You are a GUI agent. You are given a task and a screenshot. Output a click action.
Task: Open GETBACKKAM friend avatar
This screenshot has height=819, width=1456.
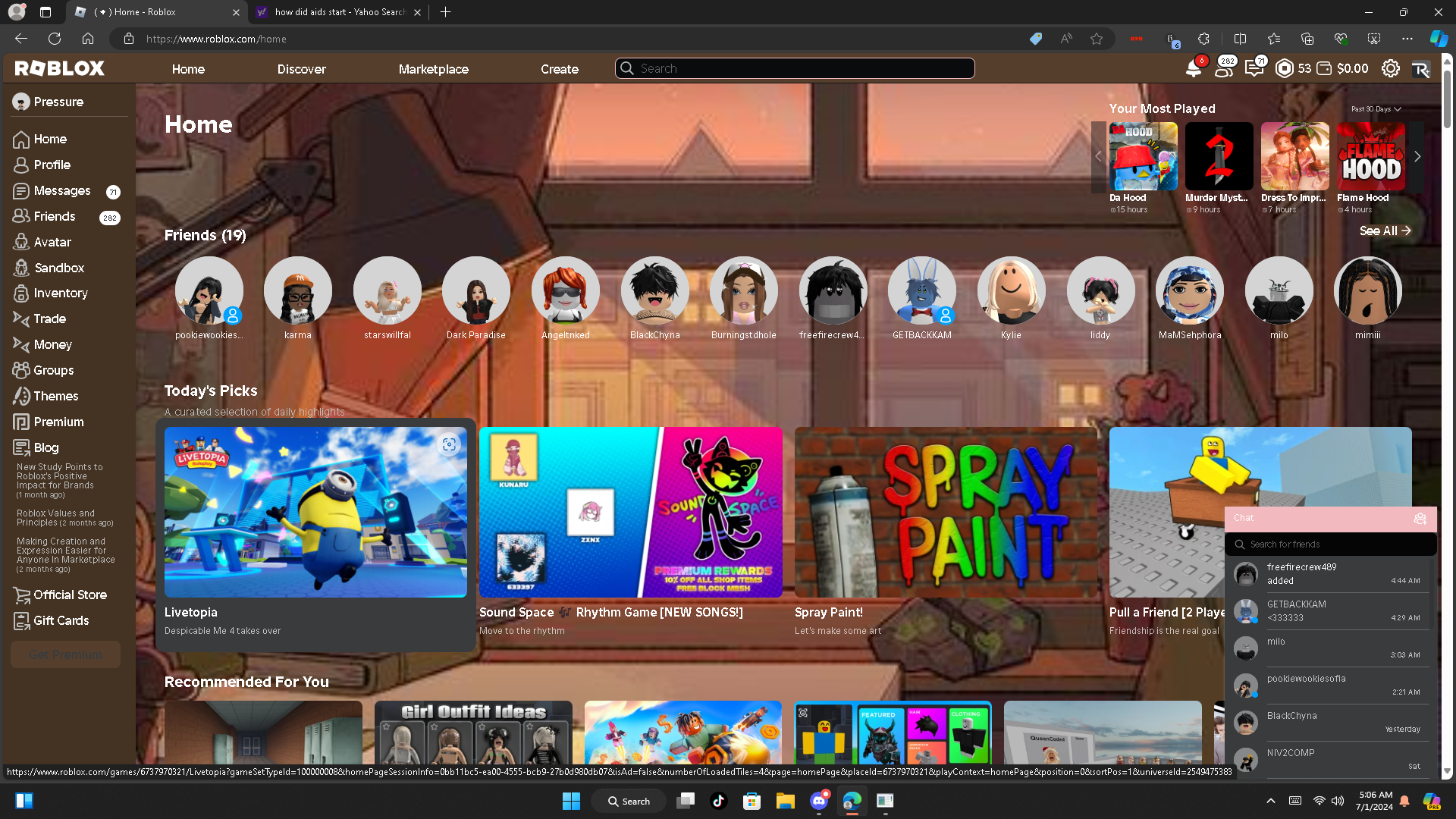click(921, 290)
